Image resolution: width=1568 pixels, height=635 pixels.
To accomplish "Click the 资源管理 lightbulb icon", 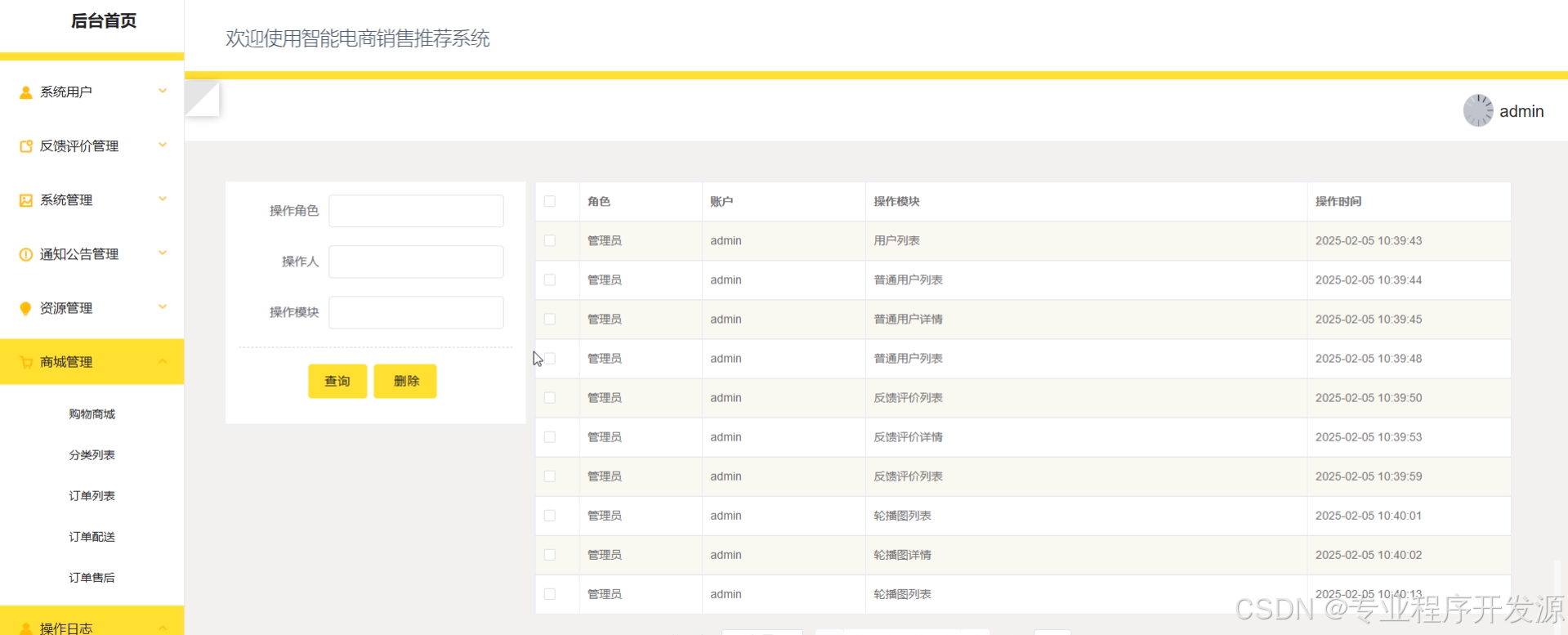I will tap(26, 308).
